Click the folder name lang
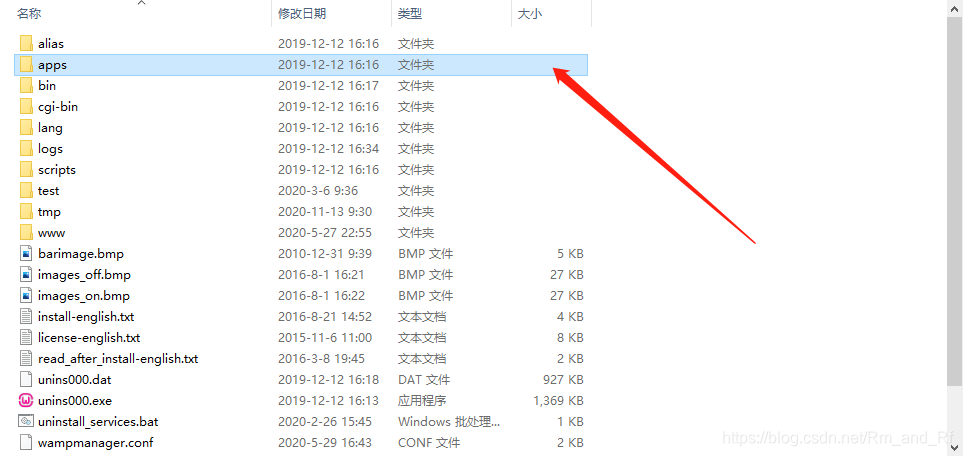 pyautogui.click(x=50, y=127)
